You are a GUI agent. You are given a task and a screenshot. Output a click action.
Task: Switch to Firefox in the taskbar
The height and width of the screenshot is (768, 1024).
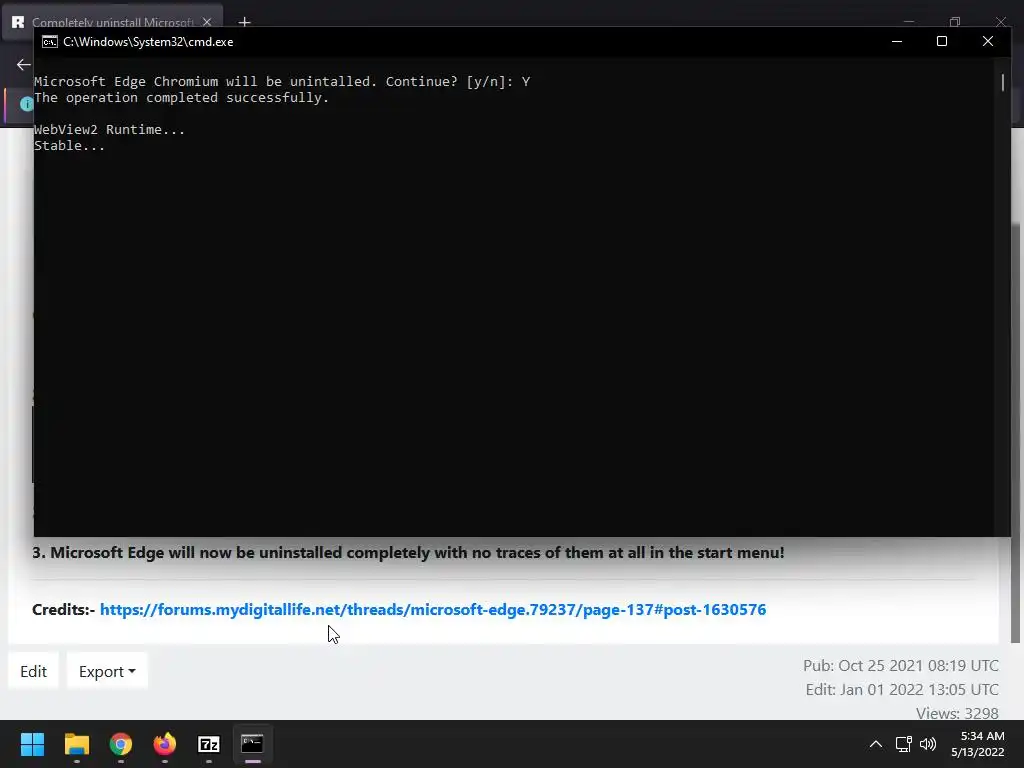coord(165,744)
